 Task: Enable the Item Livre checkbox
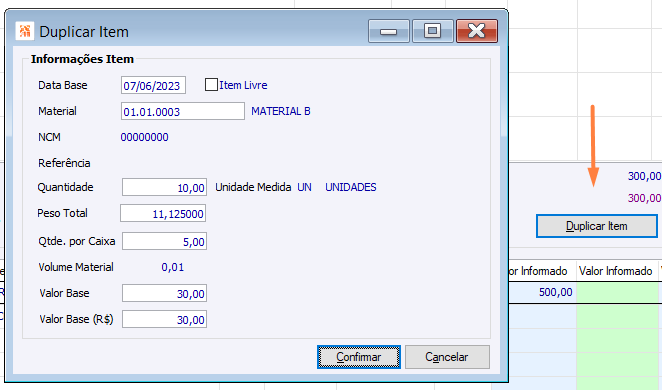coord(211,84)
